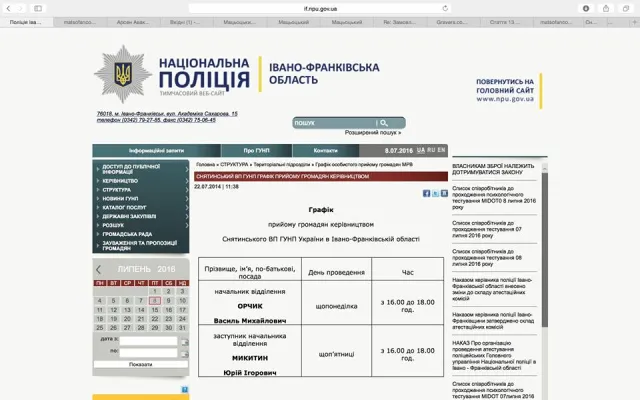The image size is (640, 400).
Task: Select day 8 in the calendar
Action: pos(155,301)
